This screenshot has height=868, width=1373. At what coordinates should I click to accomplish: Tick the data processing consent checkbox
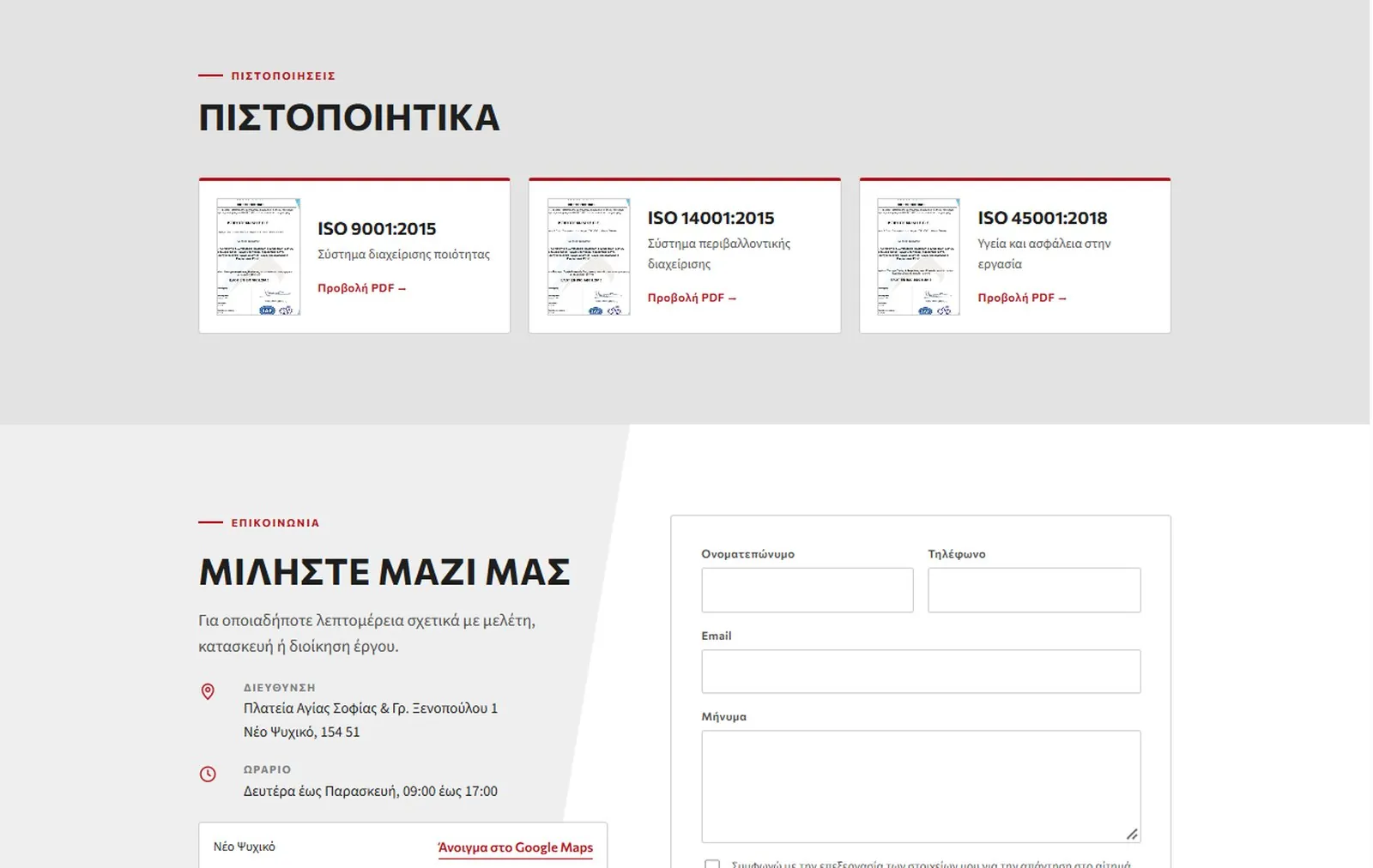tap(712, 864)
